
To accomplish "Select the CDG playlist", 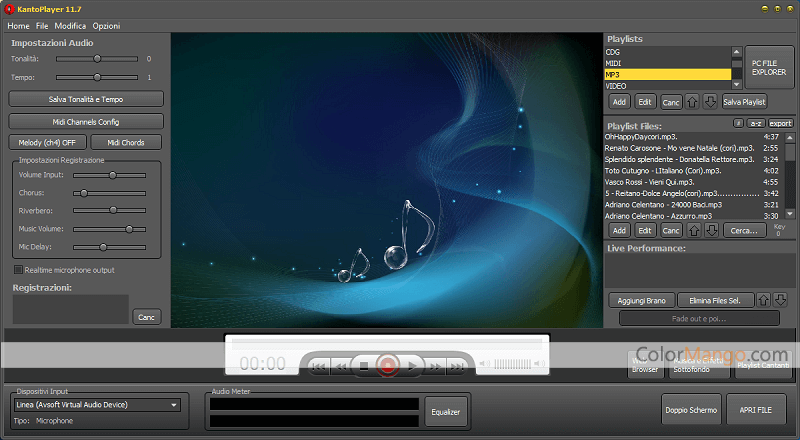I will pyautogui.click(x=667, y=52).
